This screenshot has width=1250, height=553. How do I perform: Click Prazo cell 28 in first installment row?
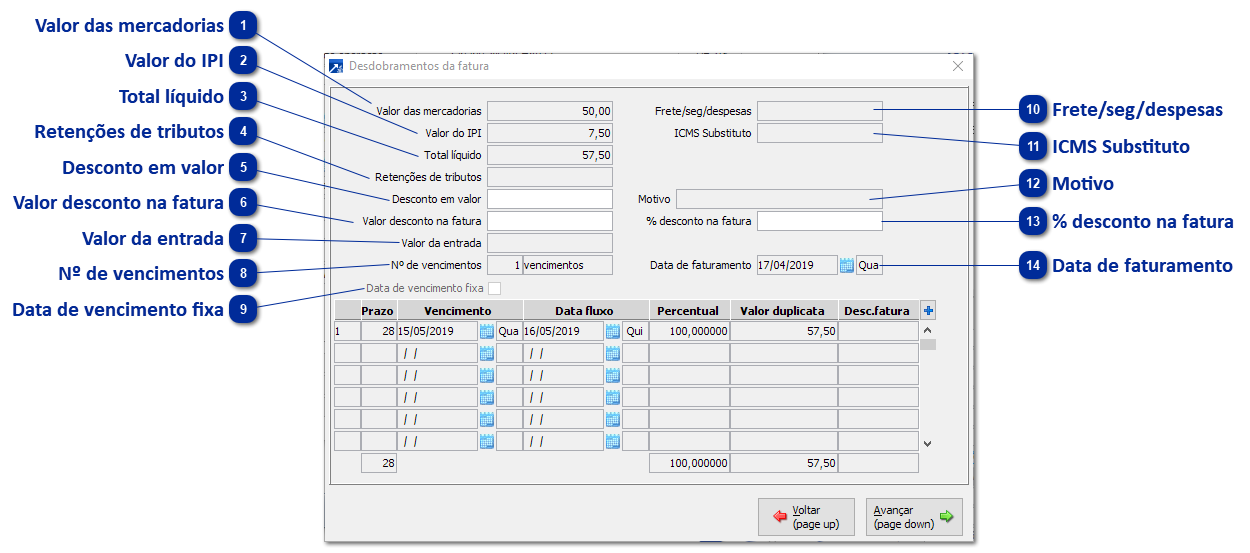coord(378,331)
